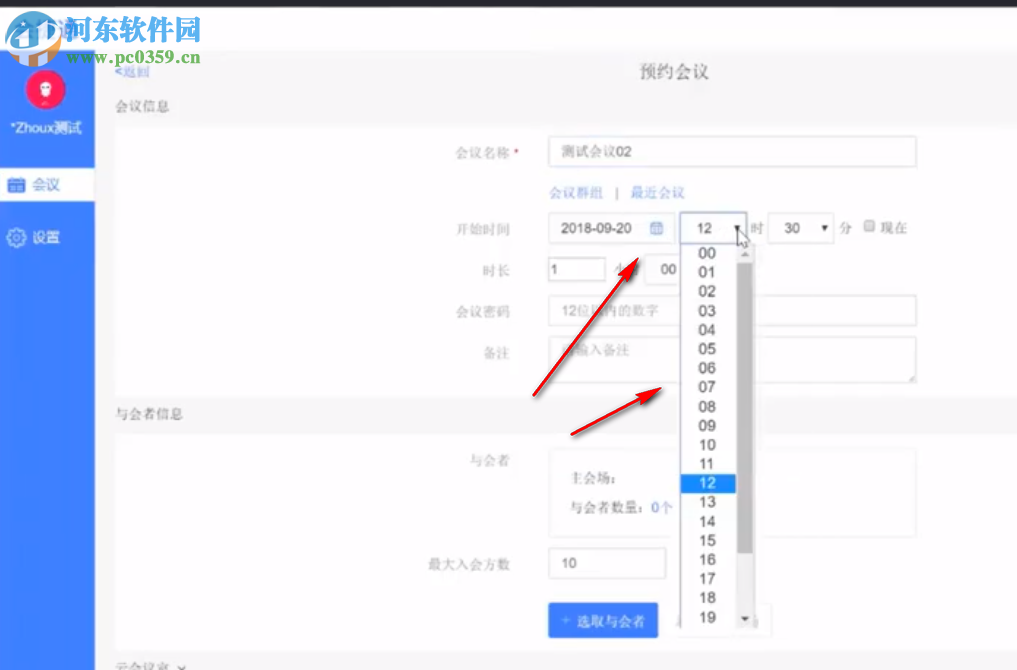This screenshot has width=1017, height=670.
Task: Click the meeting name field showing 测试会议02
Action: click(730, 151)
